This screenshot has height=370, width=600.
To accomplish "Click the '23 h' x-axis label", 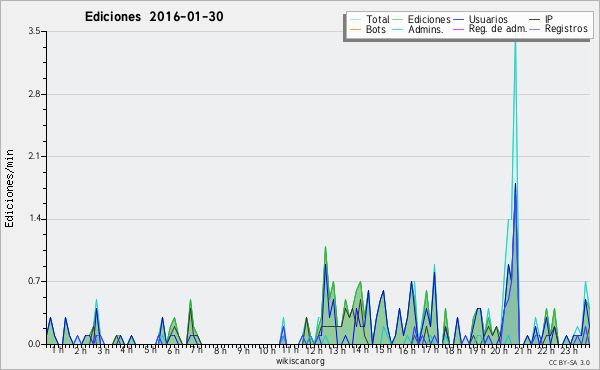I will tap(569, 350).
